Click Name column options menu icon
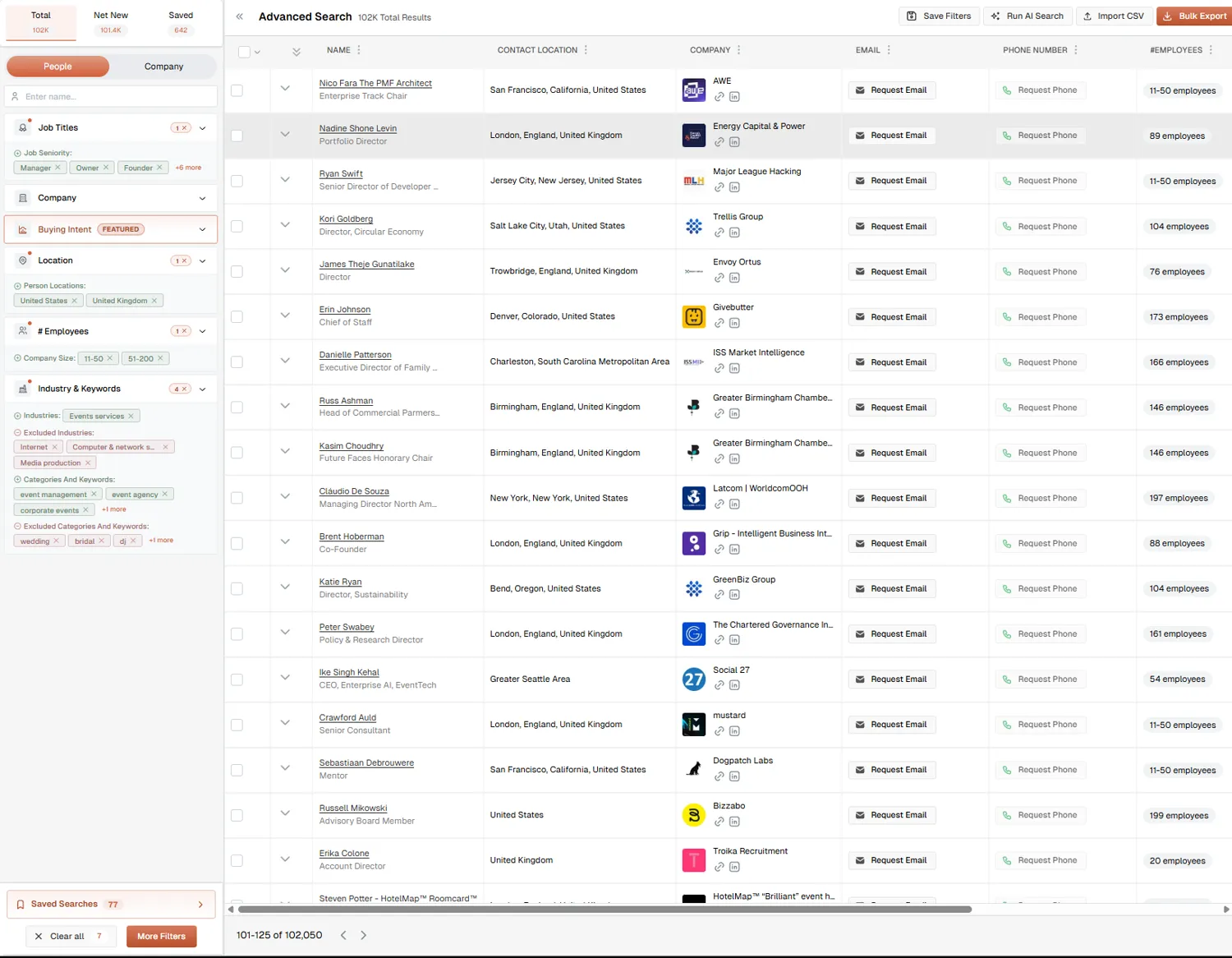 pyautogui.click(x=359, y=50)
